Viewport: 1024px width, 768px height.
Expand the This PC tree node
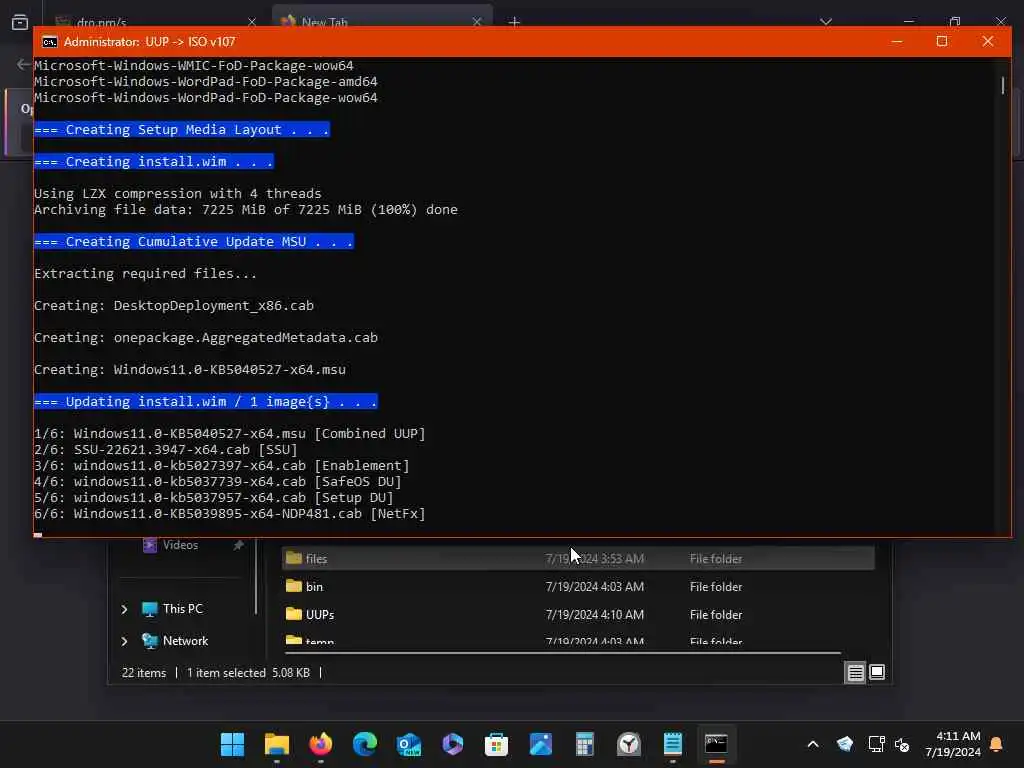[x=124, y=609]
